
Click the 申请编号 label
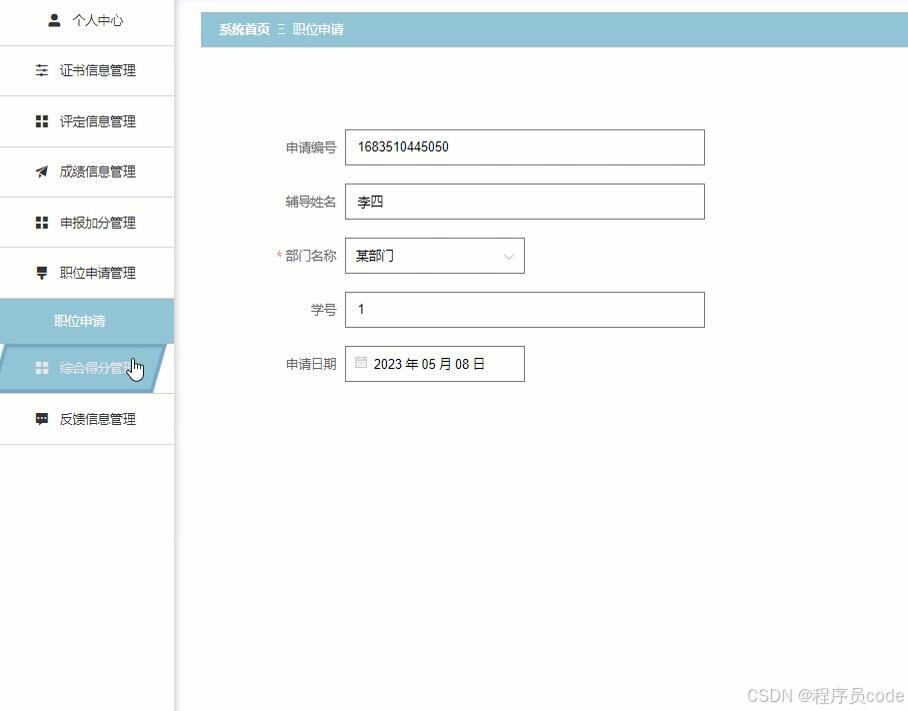[x=311, y=148]
